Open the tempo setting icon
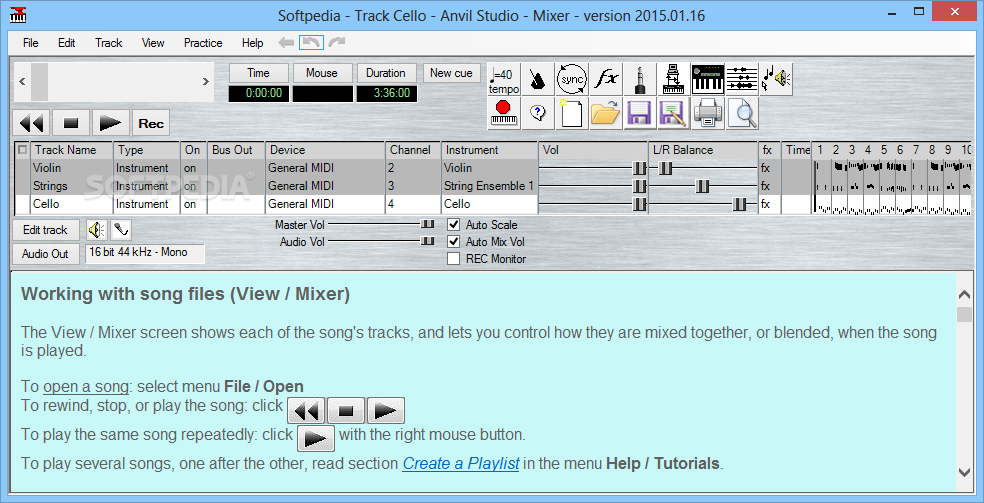 click(x=503, y=80)
